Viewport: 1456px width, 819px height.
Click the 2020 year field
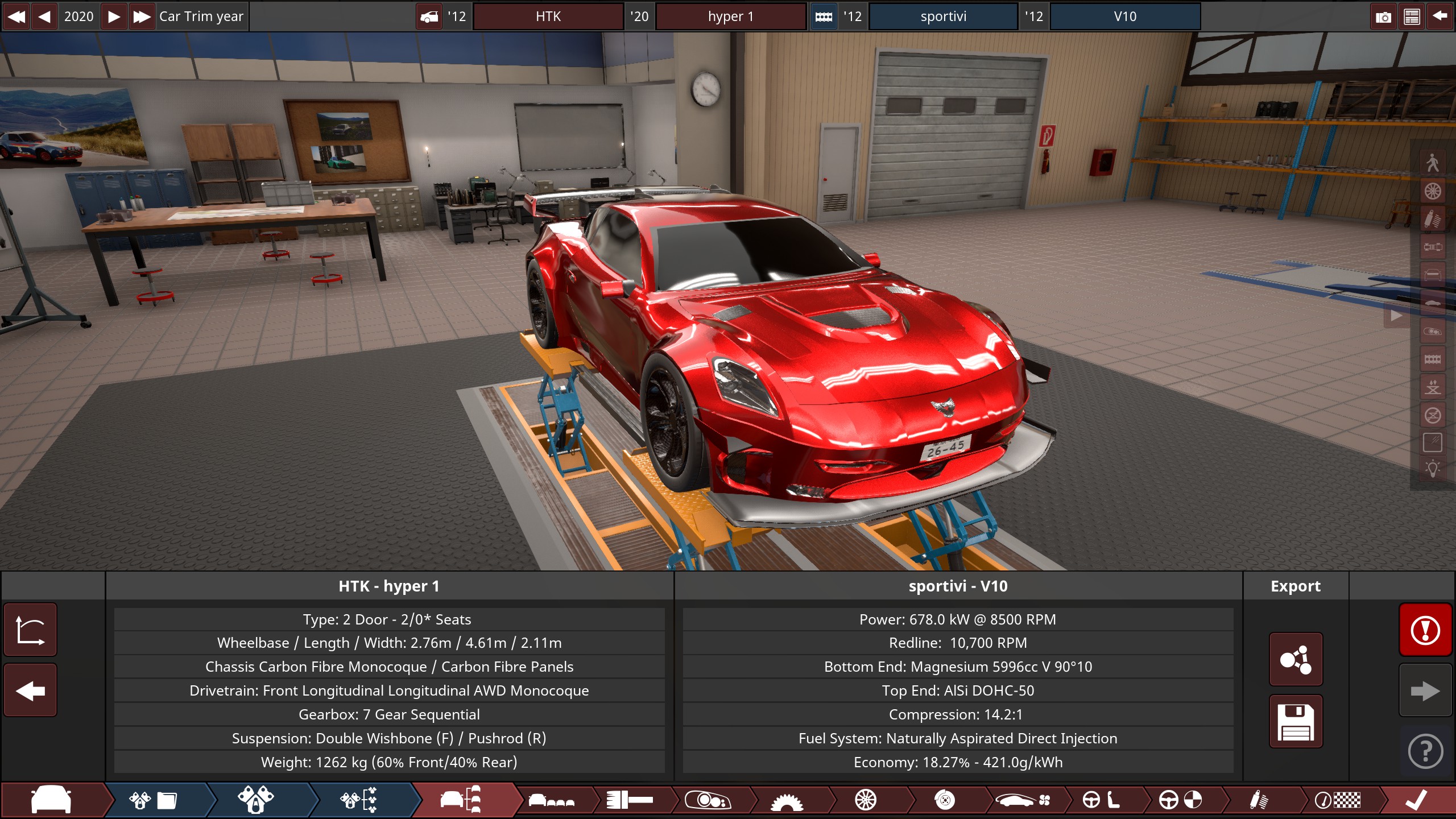78,16
